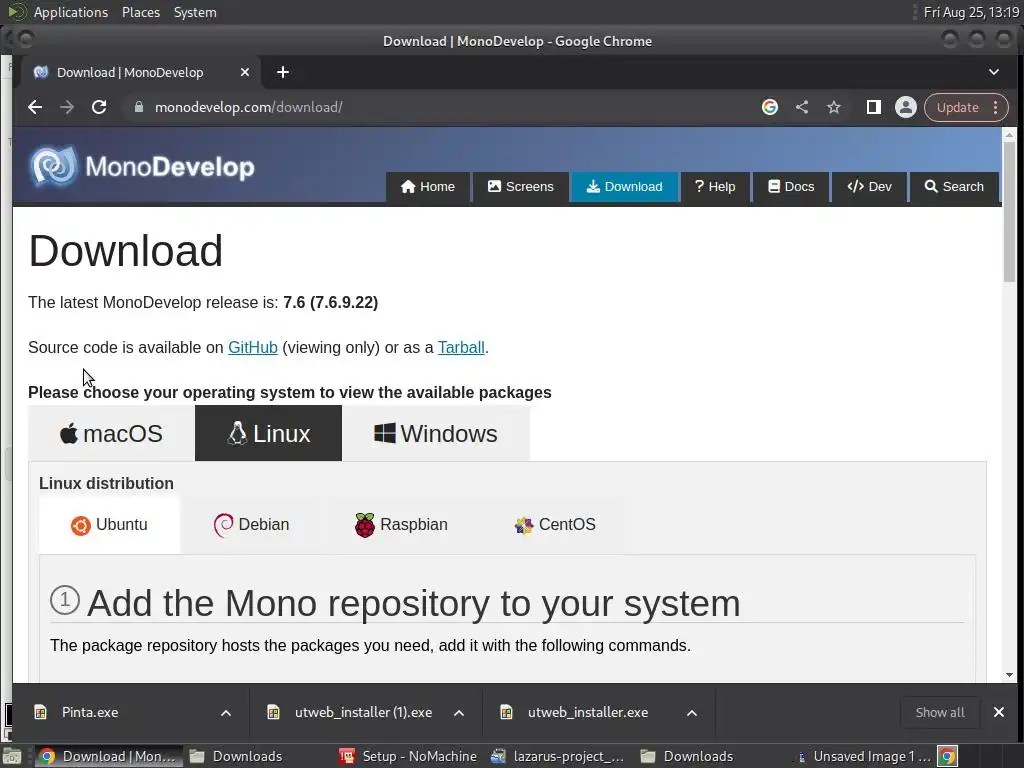Switch to Unsaved Image 1 taskbar window
1024x768 pixels.
pos(861,756)
